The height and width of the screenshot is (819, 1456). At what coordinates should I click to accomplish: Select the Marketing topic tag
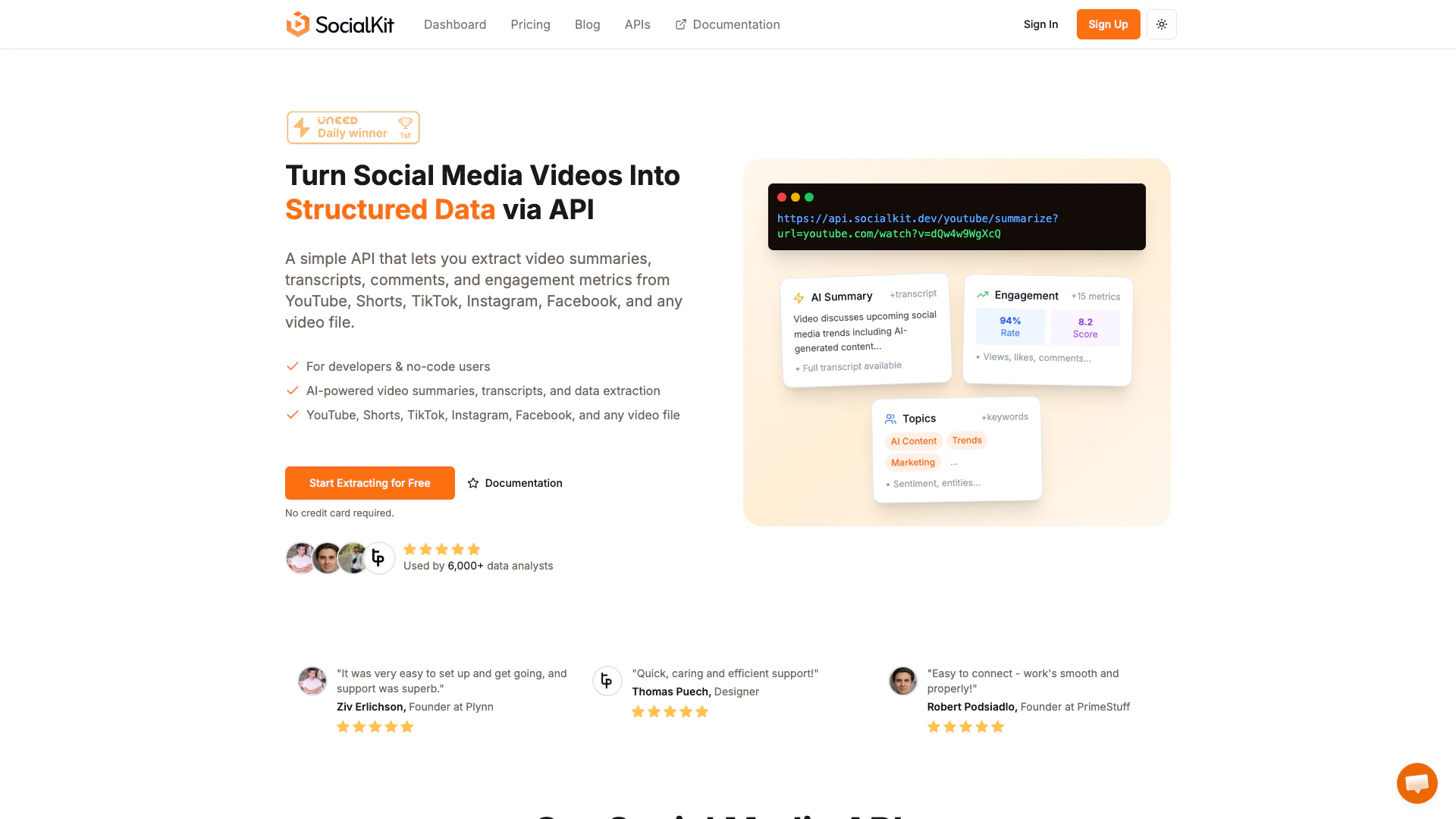point(912,463)
